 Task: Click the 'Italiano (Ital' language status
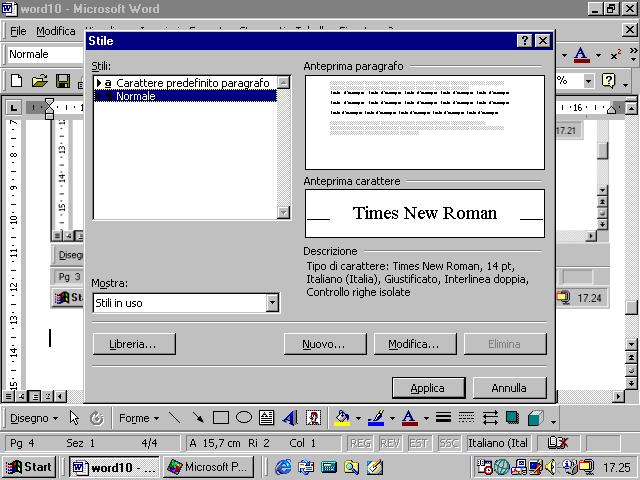click(x=498, y=443)
